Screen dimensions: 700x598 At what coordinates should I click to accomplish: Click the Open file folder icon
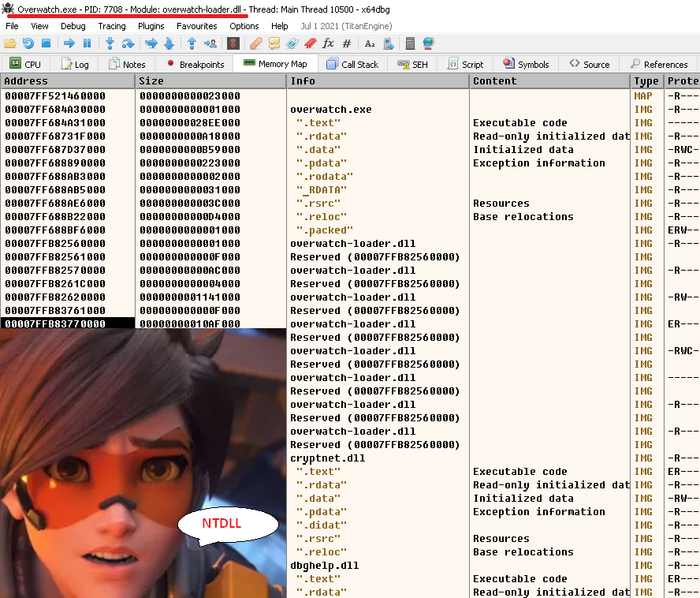click(x=11, y=43)
